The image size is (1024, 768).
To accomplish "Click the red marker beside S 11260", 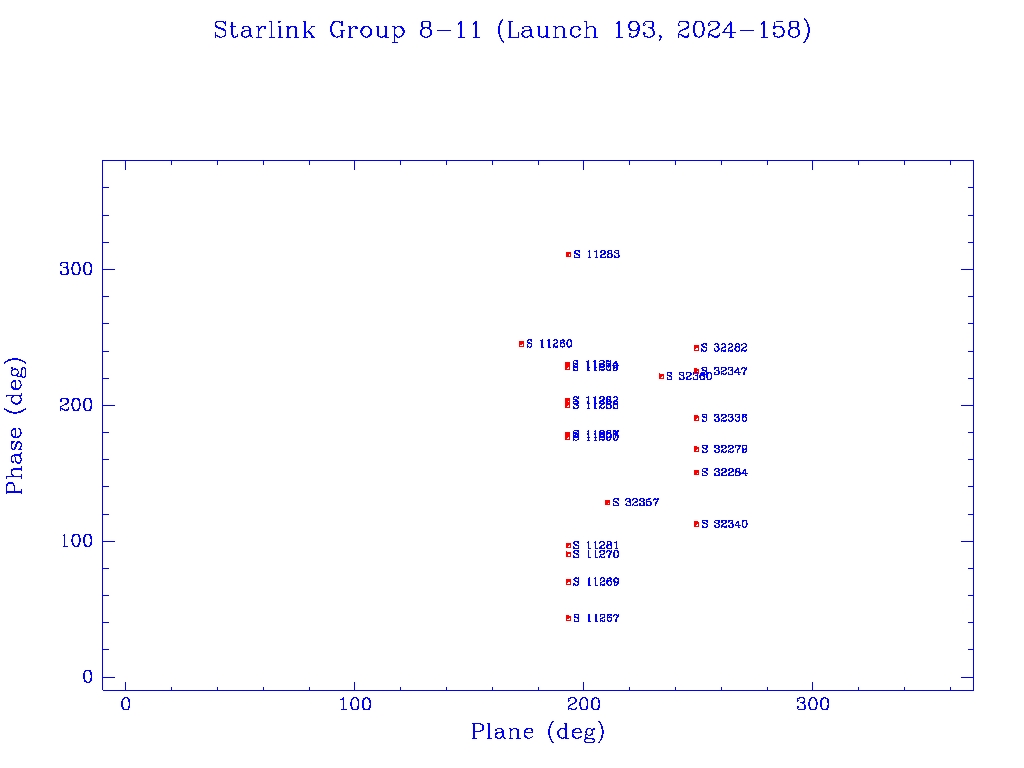I will coord(521,344).
